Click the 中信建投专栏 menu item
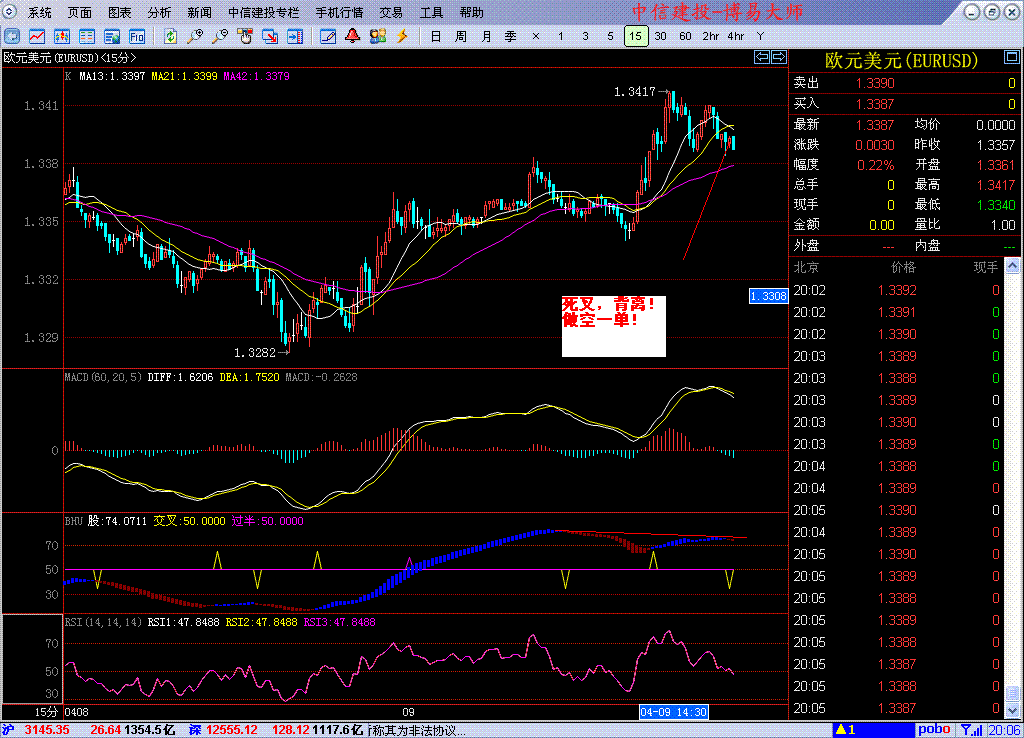 [263, 12]
